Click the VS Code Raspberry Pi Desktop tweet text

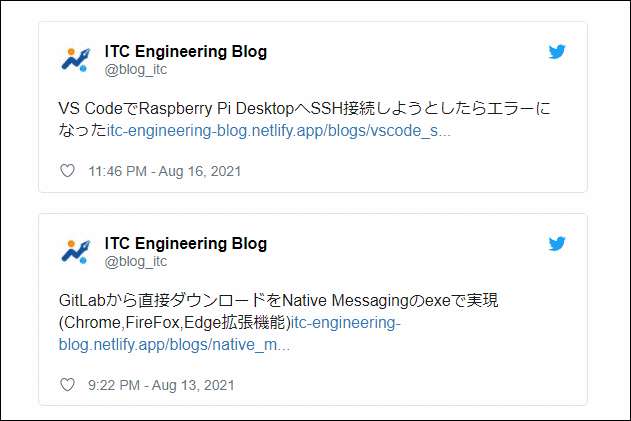click(304, 109)
